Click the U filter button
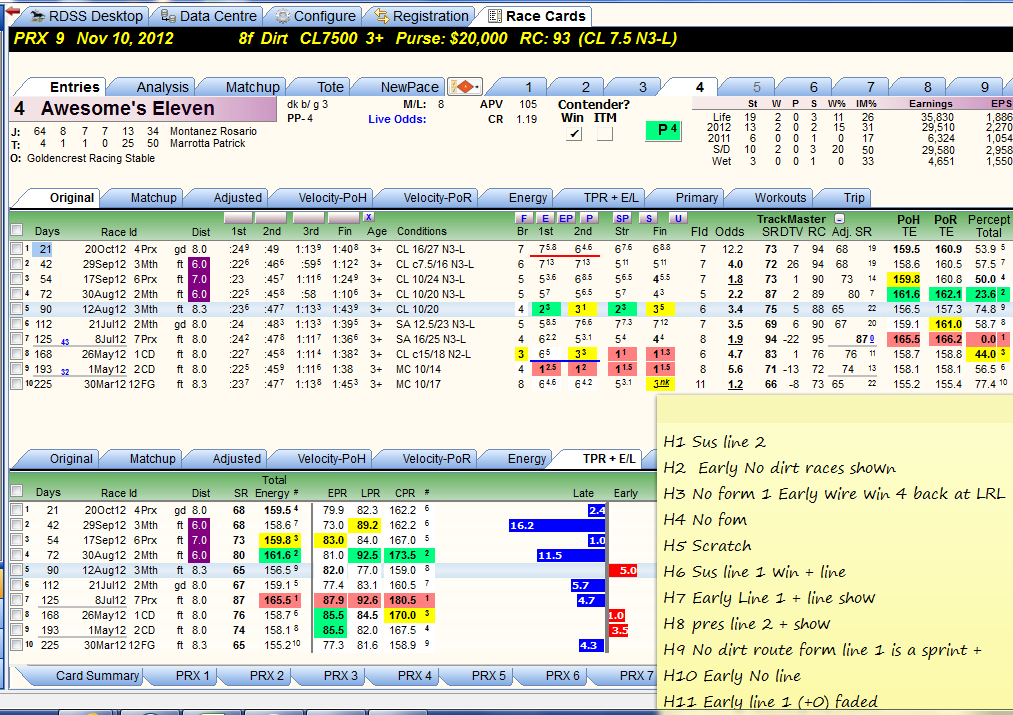This screenshot has height=715, width=1013. pos(678,218)
